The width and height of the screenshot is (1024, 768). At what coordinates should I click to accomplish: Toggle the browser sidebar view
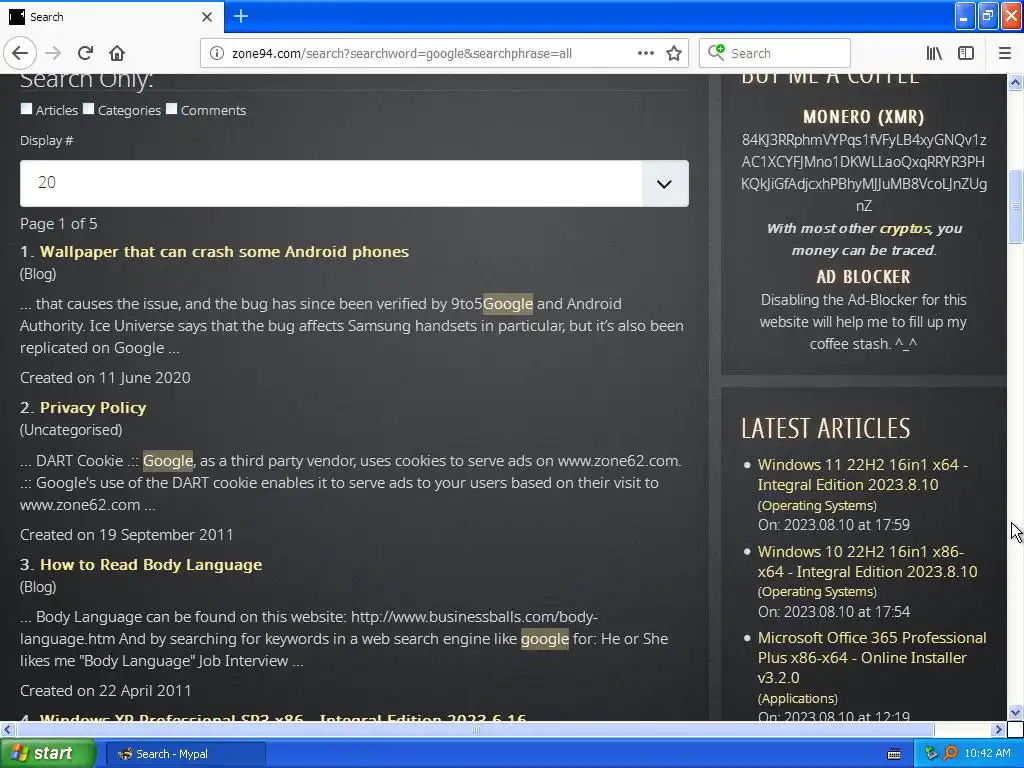coord(966,53)
